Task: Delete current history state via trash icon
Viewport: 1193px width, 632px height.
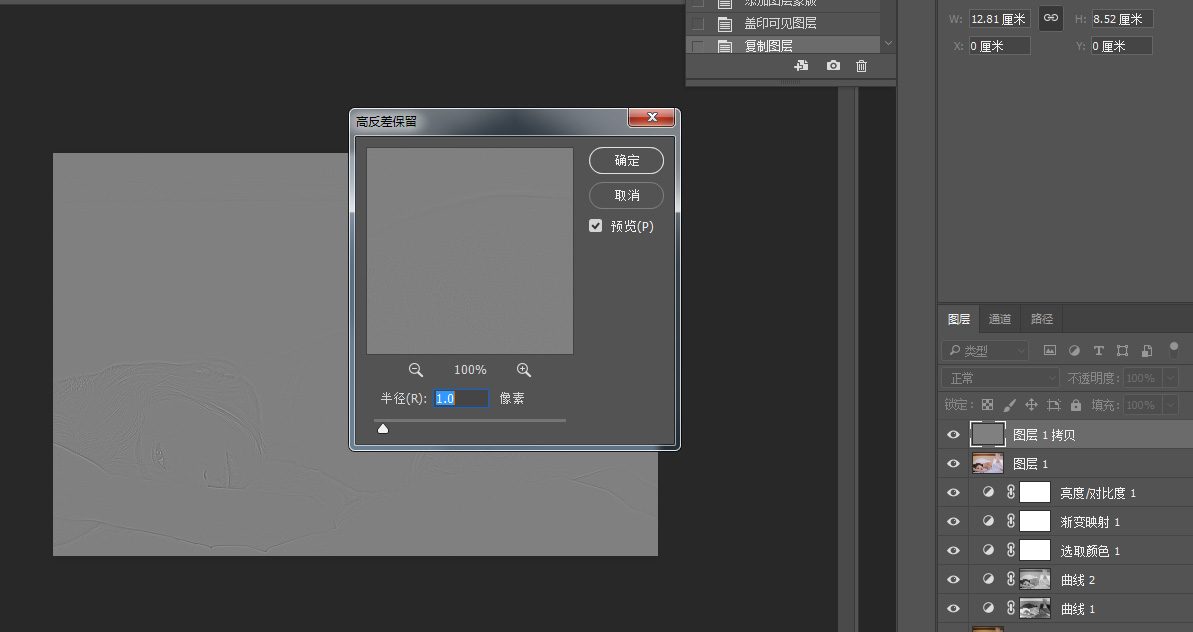Action: pos(861,66)
